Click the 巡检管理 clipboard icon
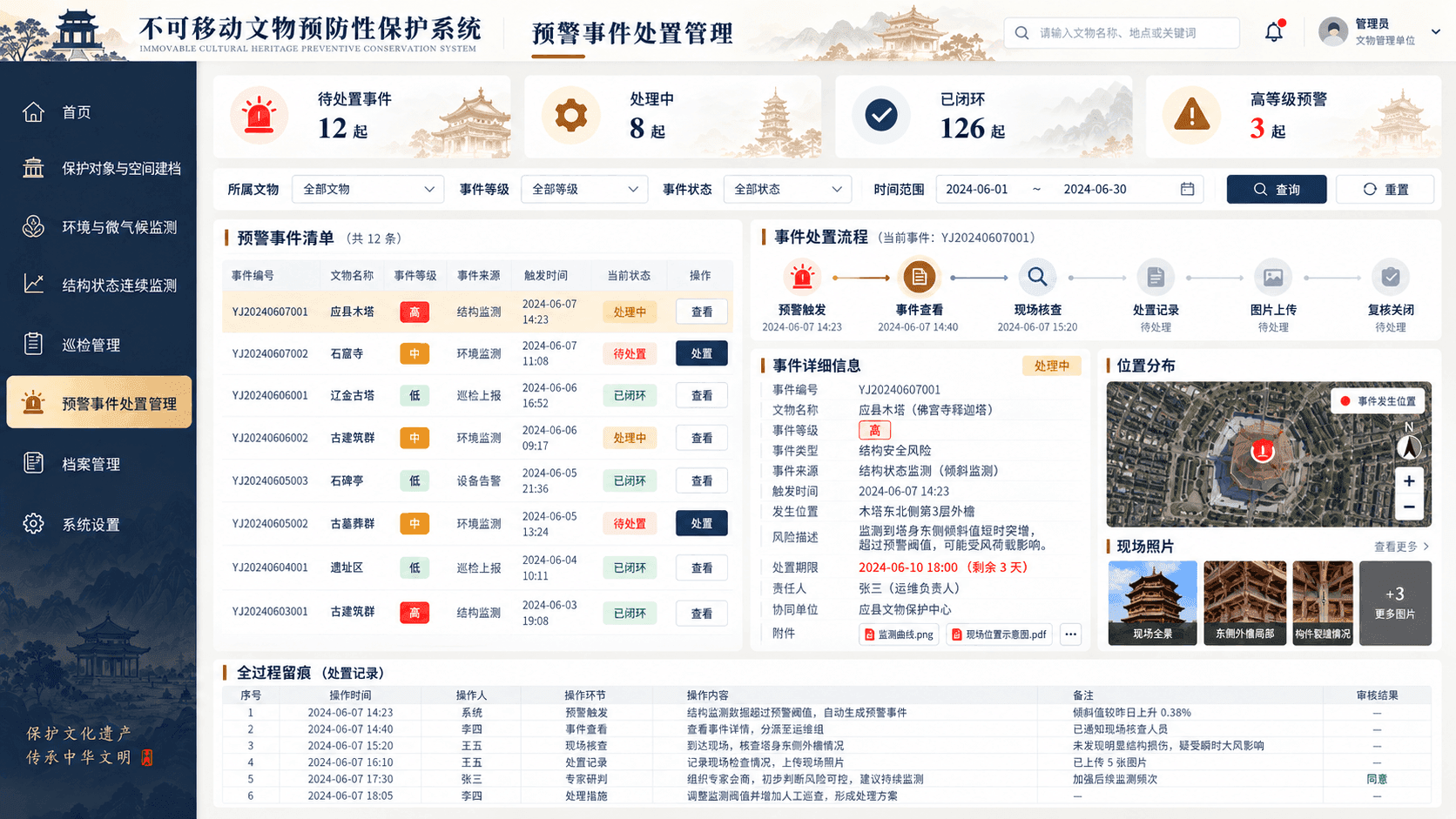Image resolution: width=1456 pixels, height=819 pixels. coord(33,345)
